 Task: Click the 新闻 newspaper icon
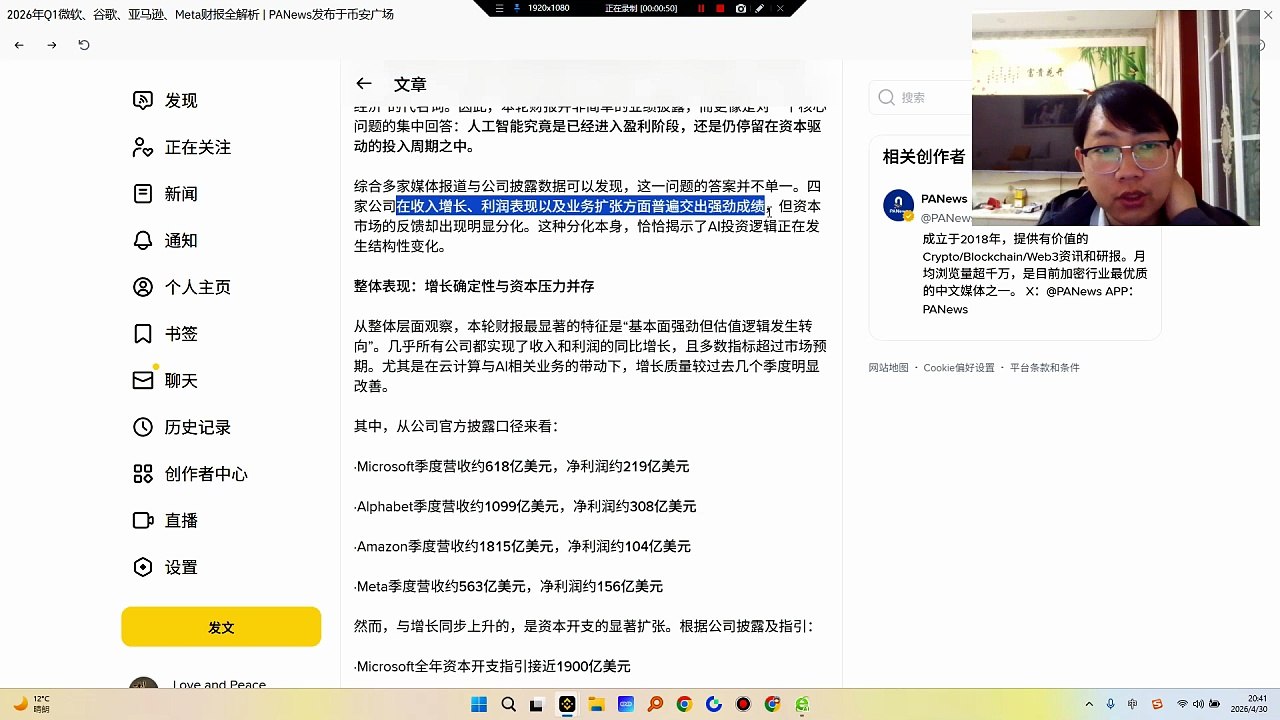click(143, 194)
